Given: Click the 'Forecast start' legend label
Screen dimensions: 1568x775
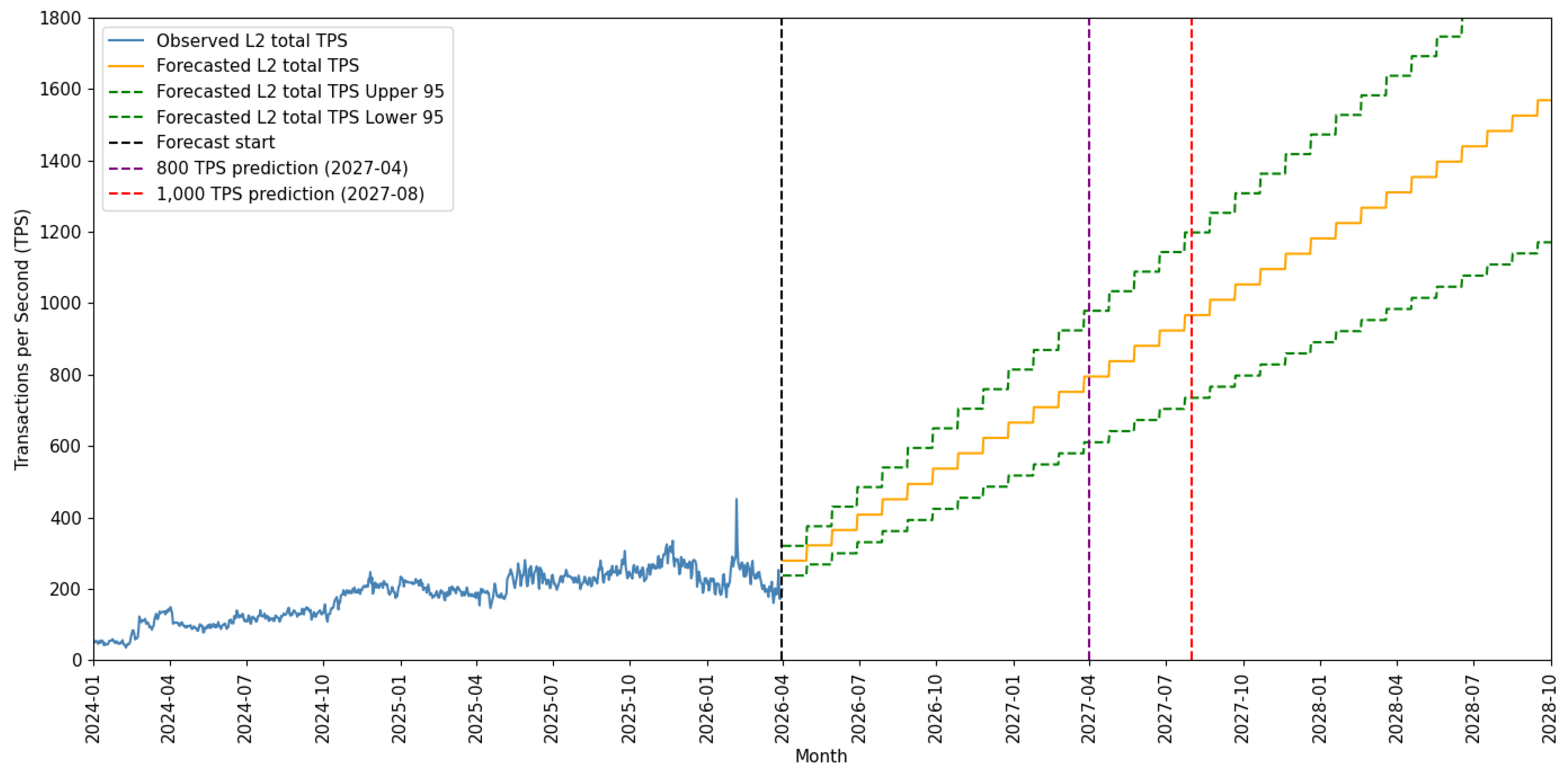Looking at the screenshot, I should (215, 143).
